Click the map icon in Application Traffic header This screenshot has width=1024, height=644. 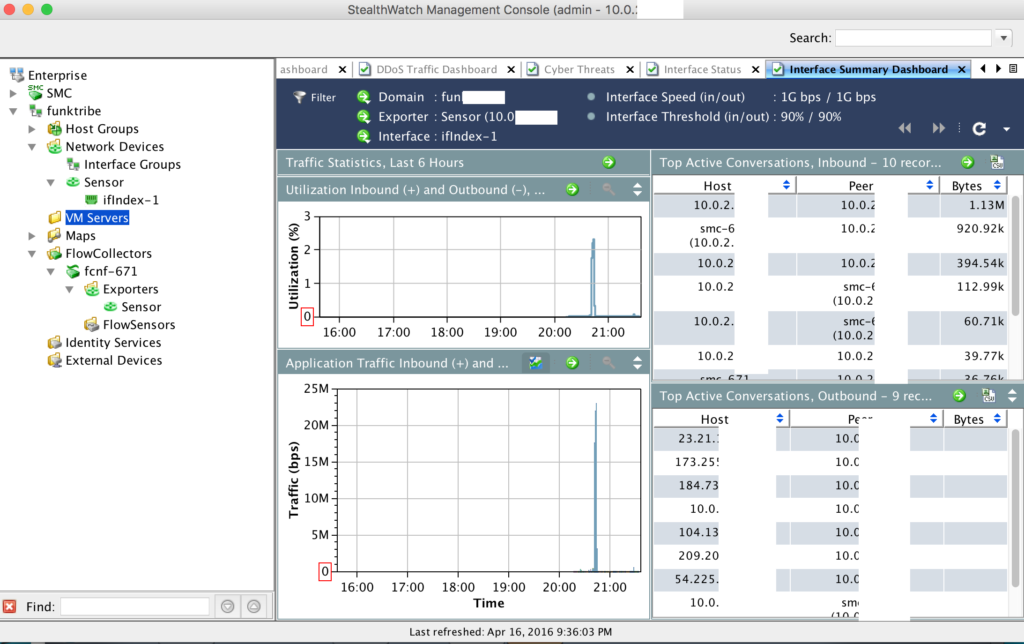pos(537,363)
